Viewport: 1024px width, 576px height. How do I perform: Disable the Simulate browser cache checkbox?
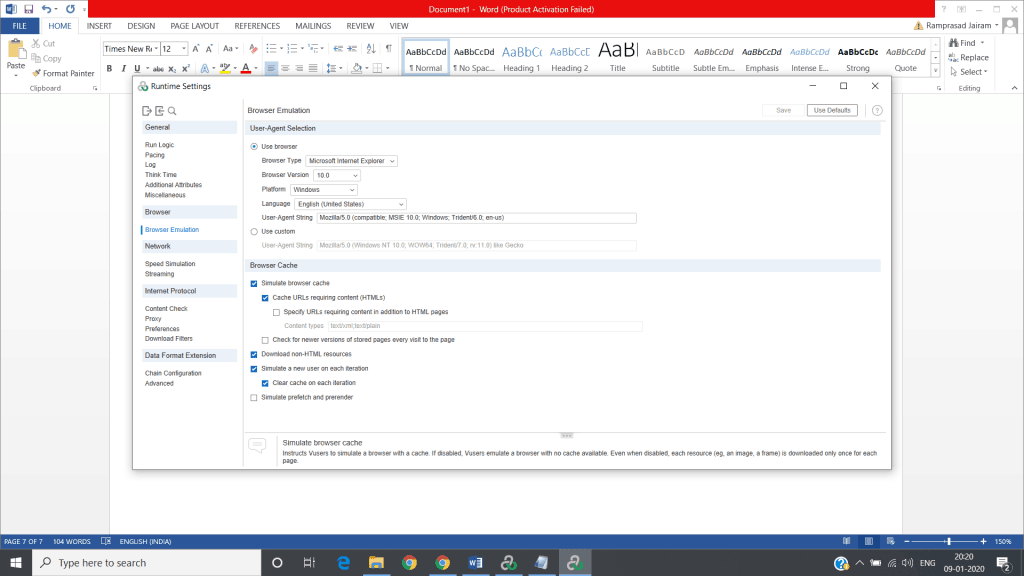[254, 283]
